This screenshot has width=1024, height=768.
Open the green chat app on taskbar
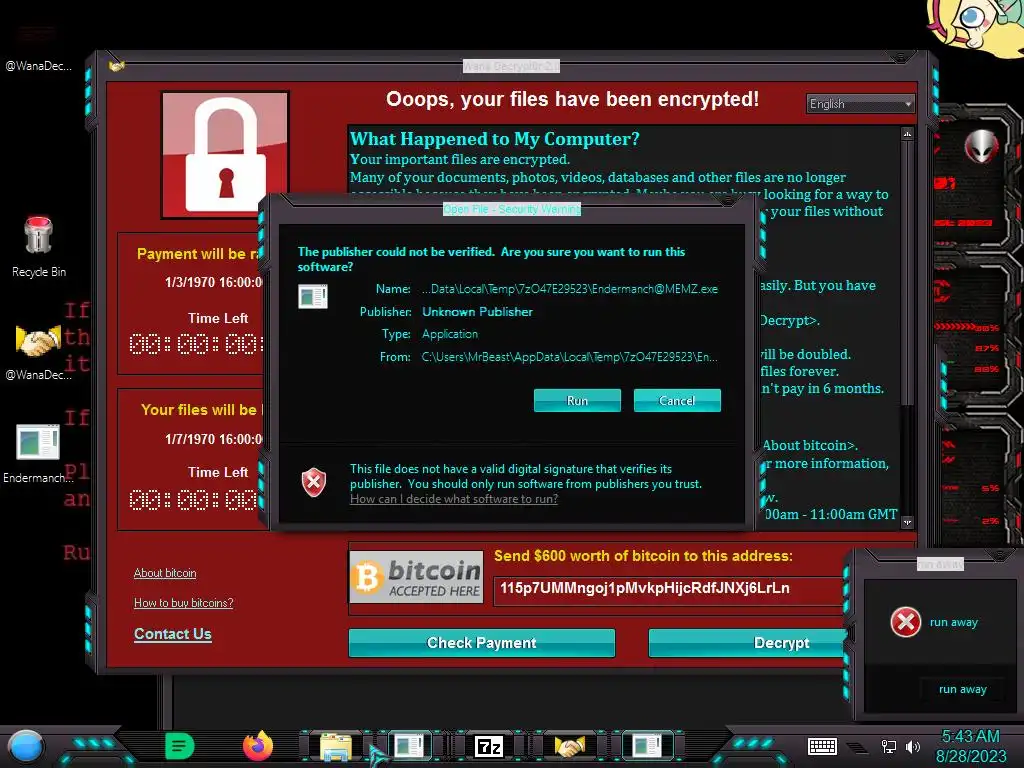pyautogui.click(x=179, y=746)
